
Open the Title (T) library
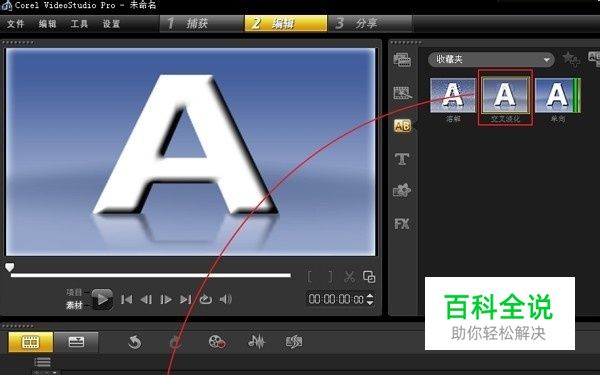[x=402, y=158]
